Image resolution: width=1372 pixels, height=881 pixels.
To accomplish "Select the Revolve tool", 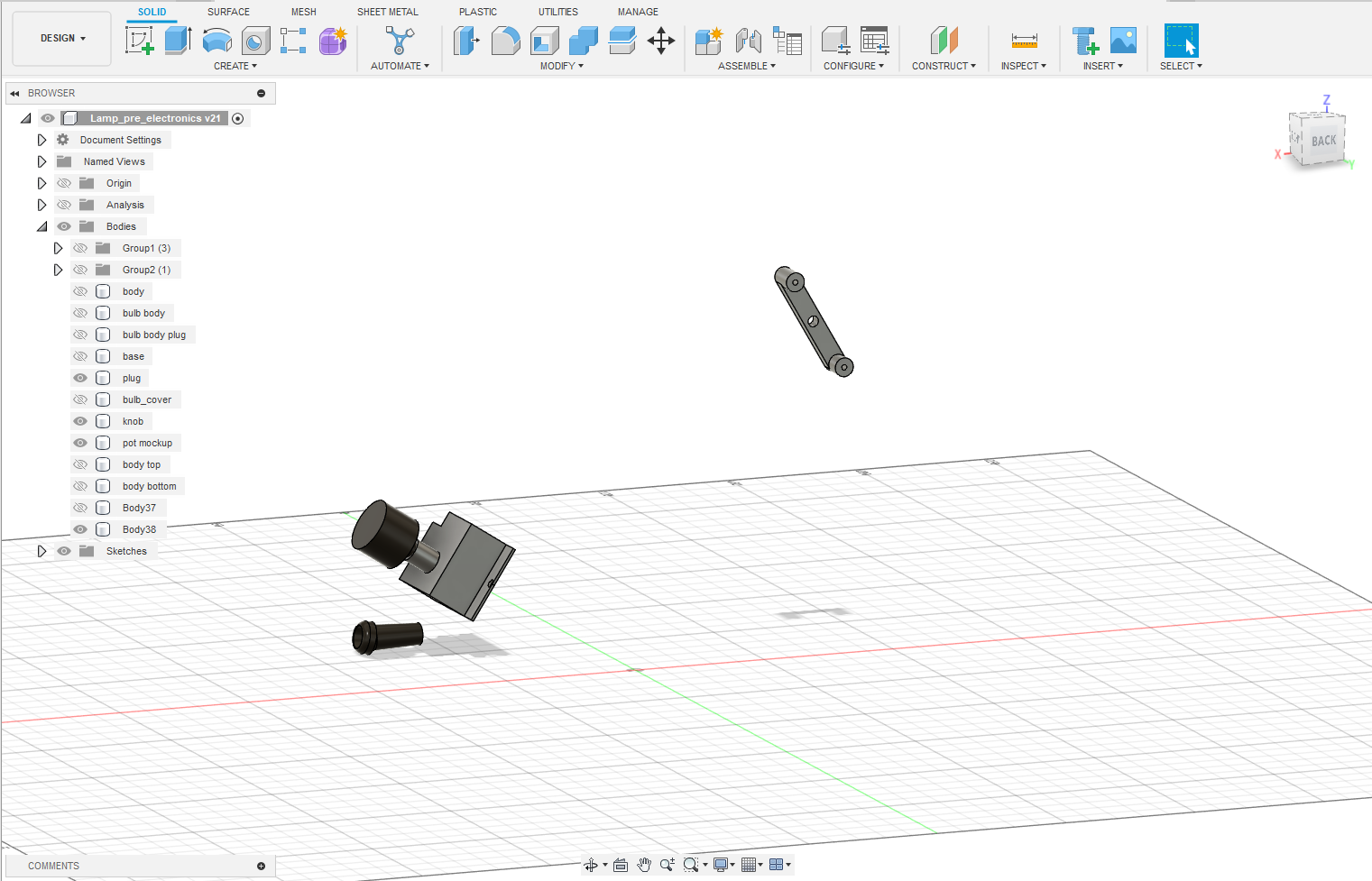I will (216, 41).
